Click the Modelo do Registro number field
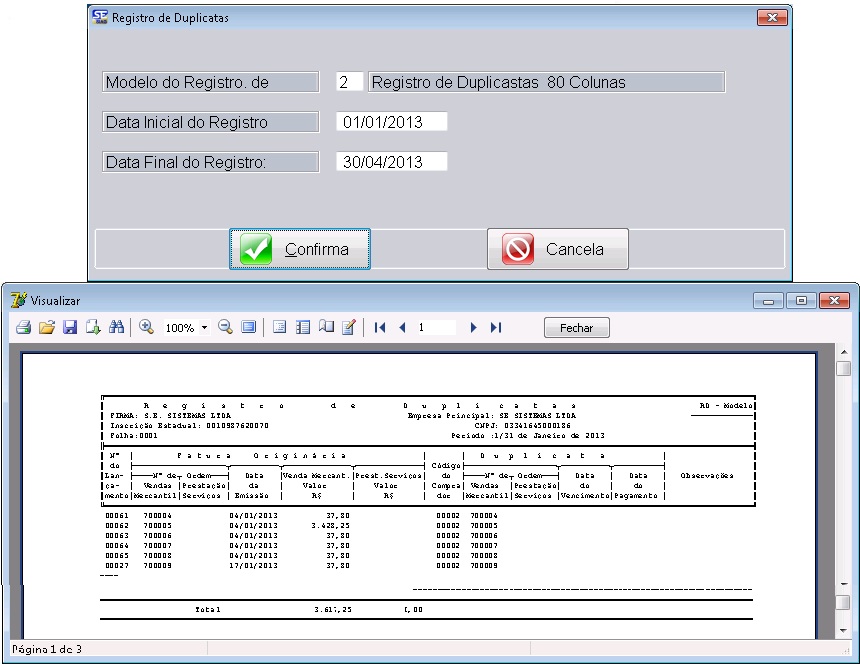 [348, 82]
